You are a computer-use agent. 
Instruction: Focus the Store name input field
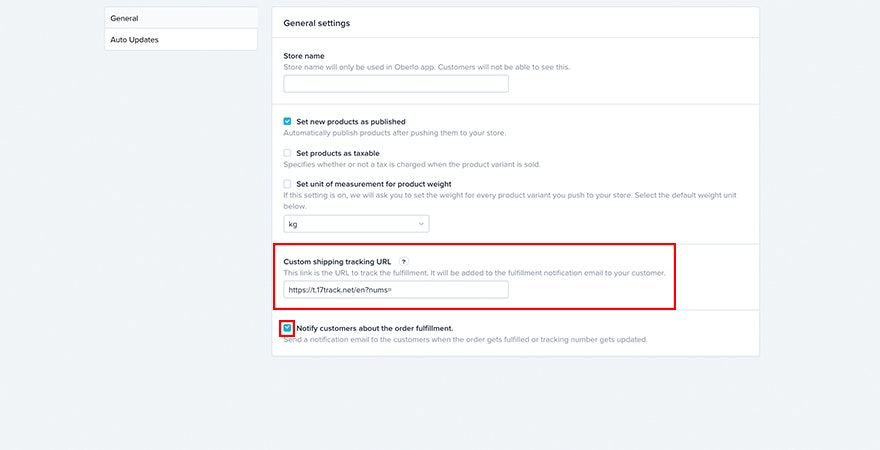click(x=396, y=84)
